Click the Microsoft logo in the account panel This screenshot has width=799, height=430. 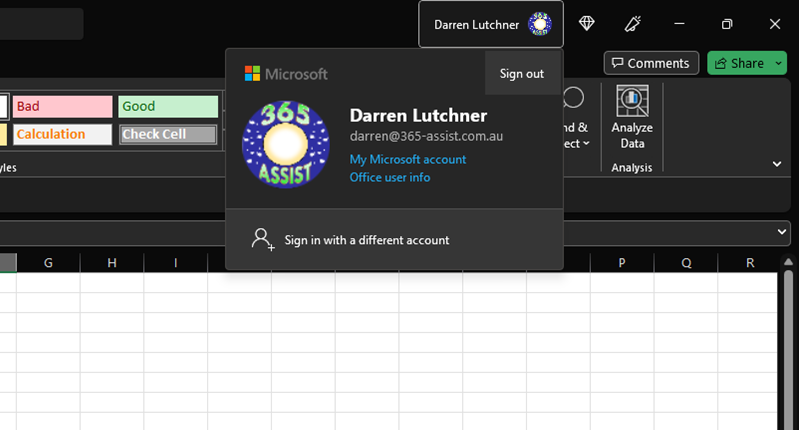point(286,74)
